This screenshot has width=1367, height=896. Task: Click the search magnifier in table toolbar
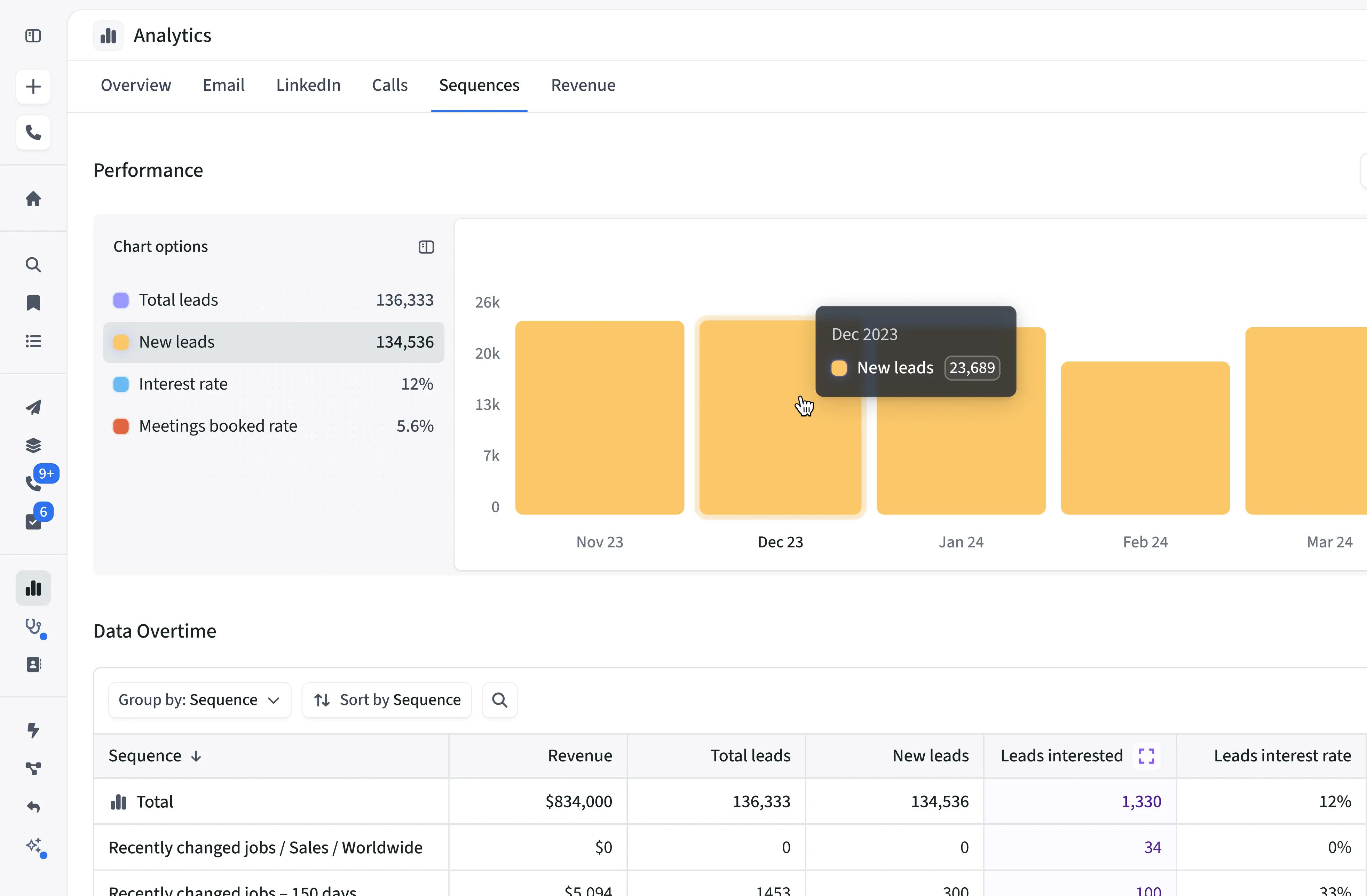pos(499,700)
